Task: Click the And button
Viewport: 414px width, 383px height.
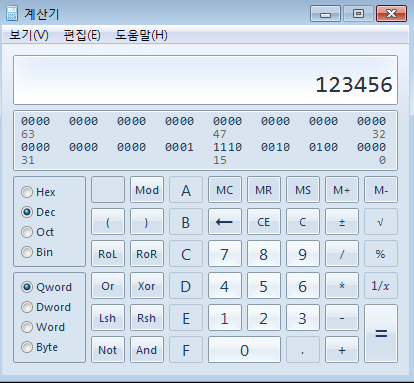Action: pos(147,350)
